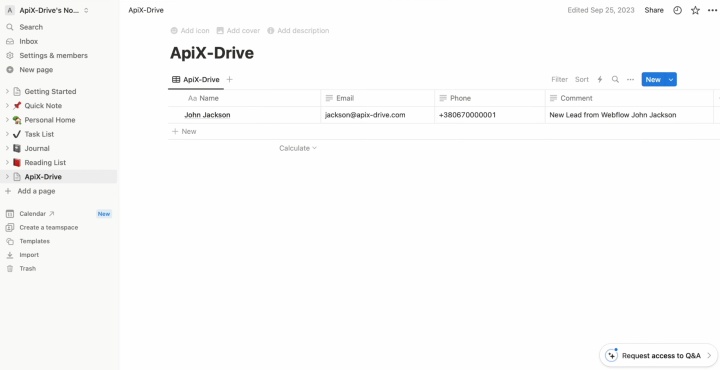Open the Trash
Screen dimensions: 720x370
coord(28,269)
